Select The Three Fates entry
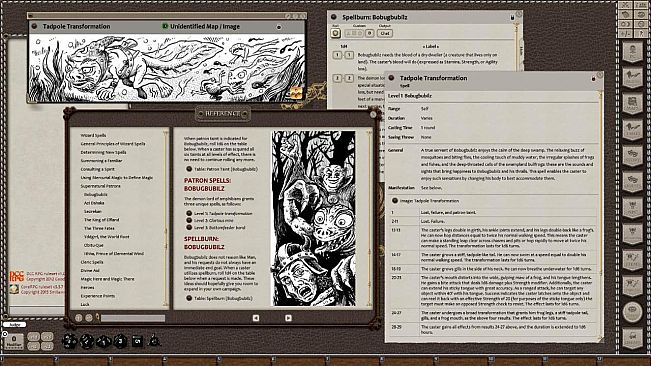The height and width of the screenshot is (366, 651). click(x=99, y=228)
